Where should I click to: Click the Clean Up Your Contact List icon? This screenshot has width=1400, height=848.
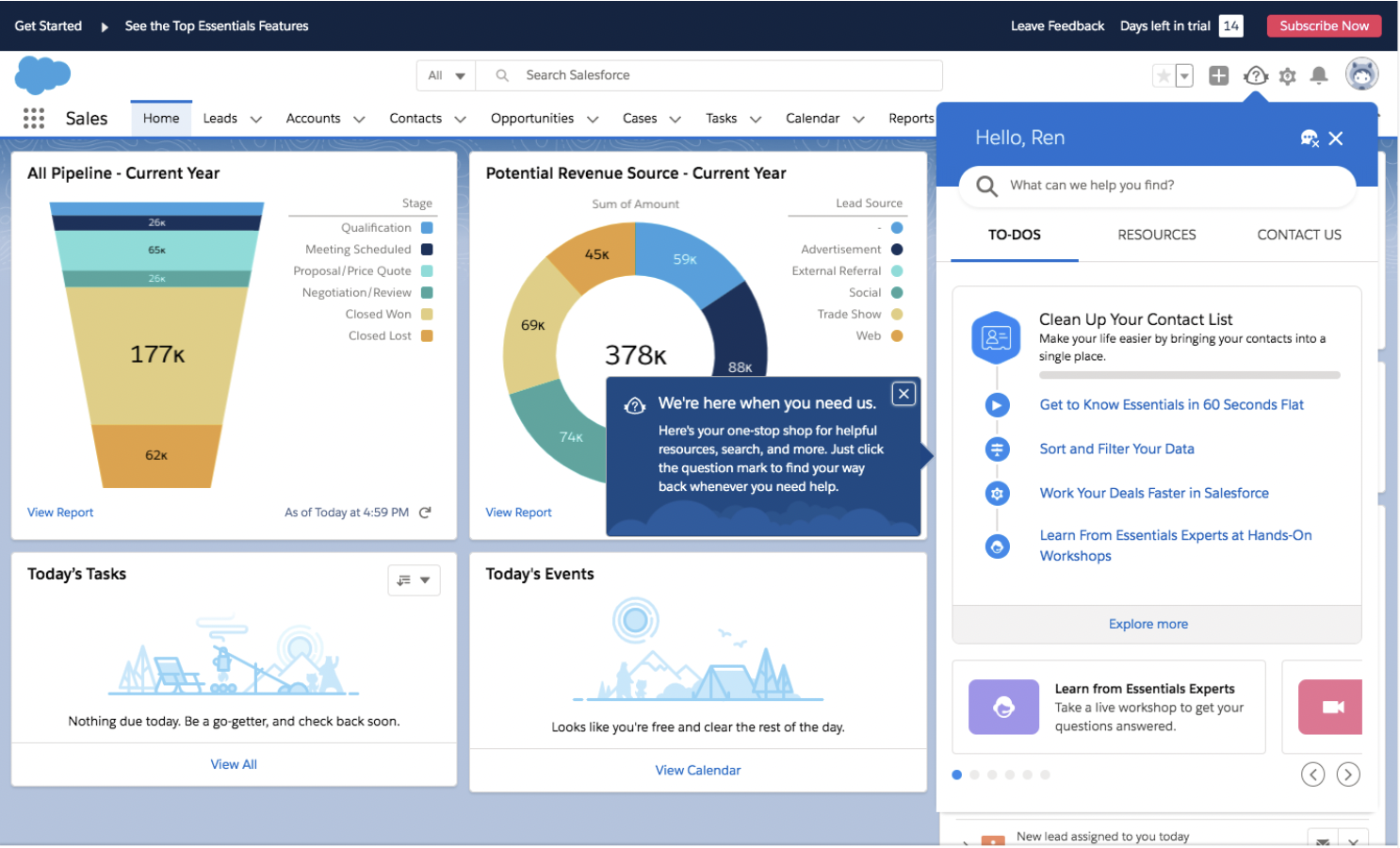[996, 337]
